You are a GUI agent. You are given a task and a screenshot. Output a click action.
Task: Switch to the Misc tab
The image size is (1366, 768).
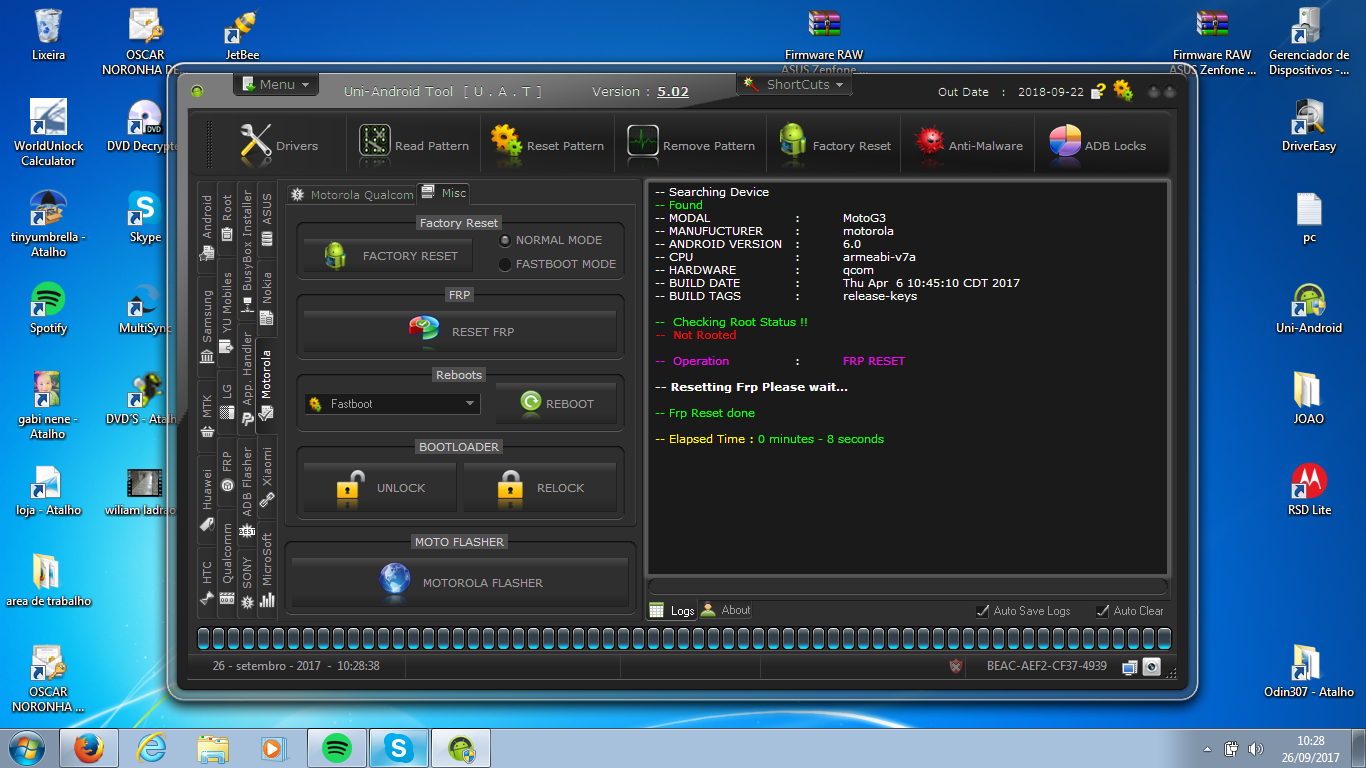pyautogui.click(x=442, y=193)
